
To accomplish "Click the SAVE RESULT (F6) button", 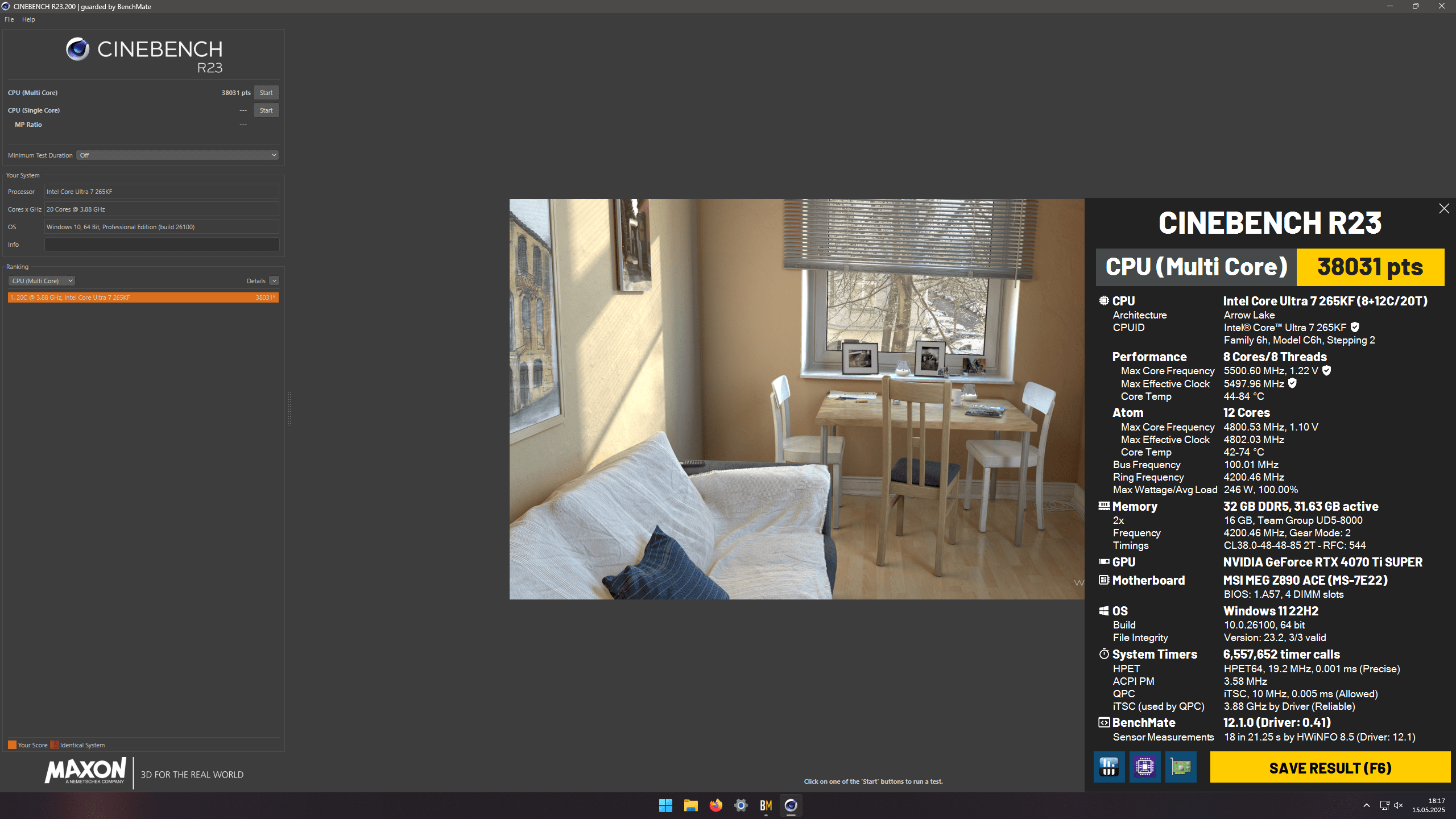I will [x=1330, y=768].
